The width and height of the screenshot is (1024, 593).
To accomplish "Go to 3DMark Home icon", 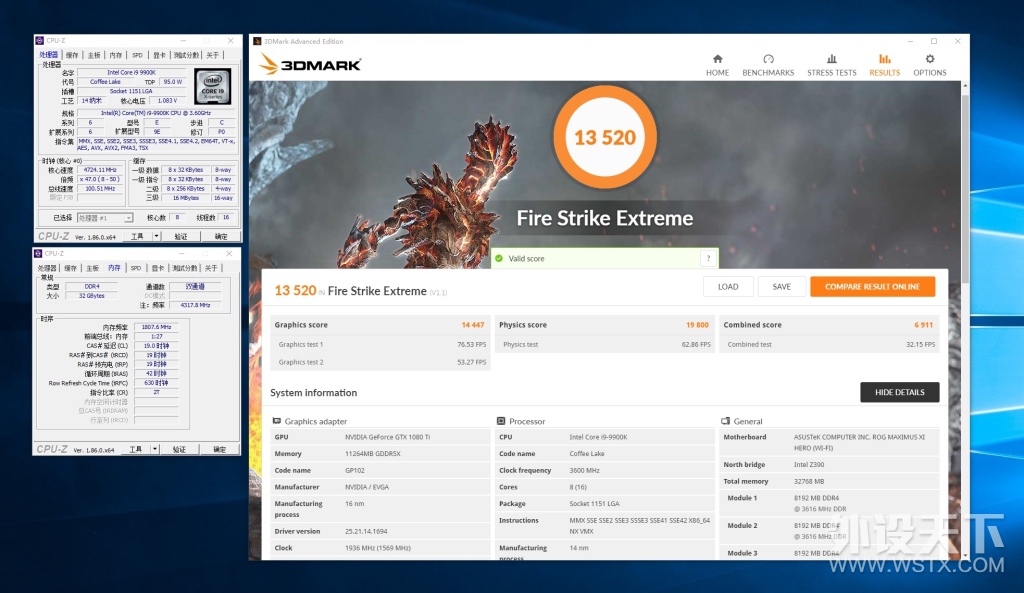I will tap(717, 59).
